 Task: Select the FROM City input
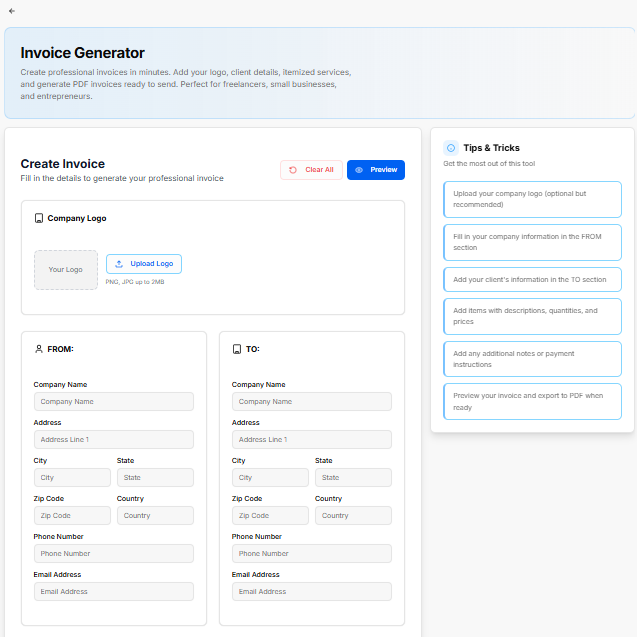click(72, 477)
